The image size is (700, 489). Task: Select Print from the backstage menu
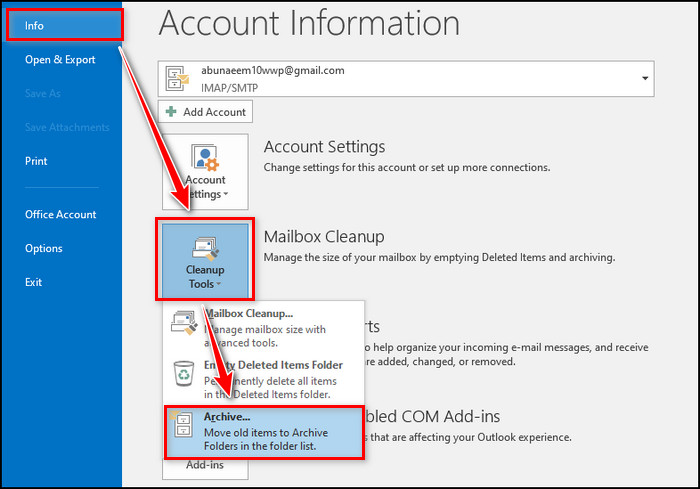point(36,161)
